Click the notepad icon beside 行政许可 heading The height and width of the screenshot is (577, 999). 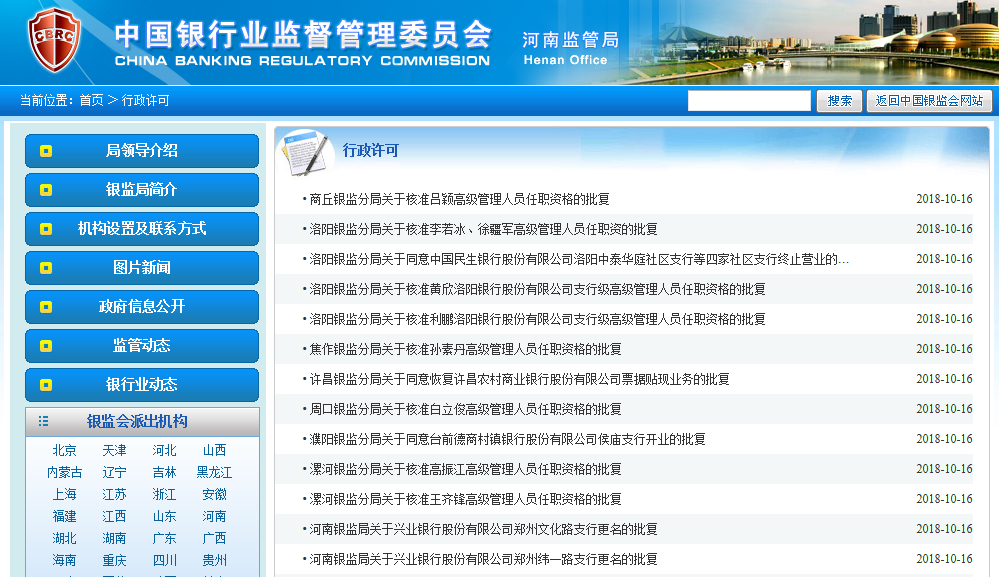pos(304,152)
